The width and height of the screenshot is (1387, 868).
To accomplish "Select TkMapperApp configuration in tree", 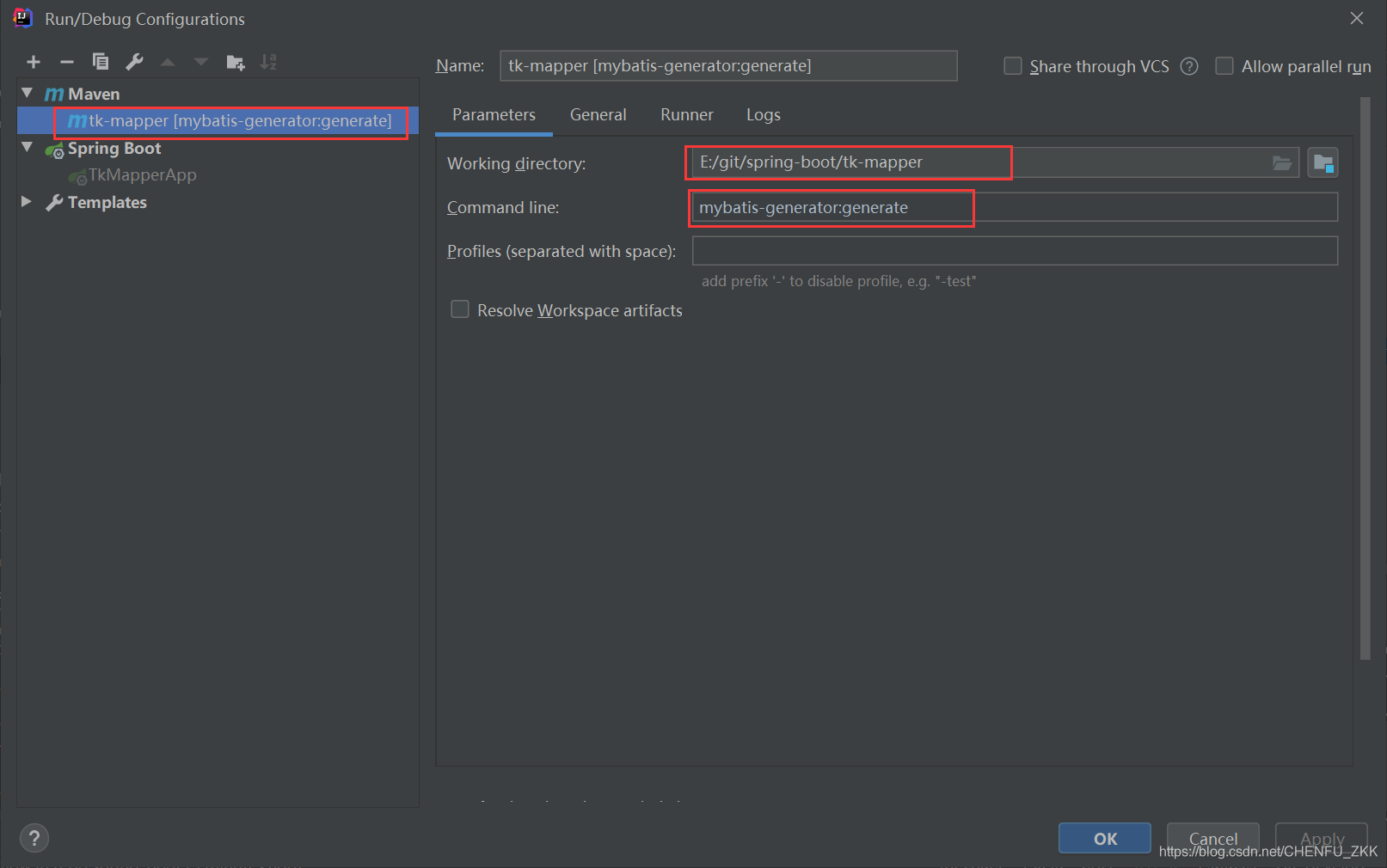I will coord(143,175).
